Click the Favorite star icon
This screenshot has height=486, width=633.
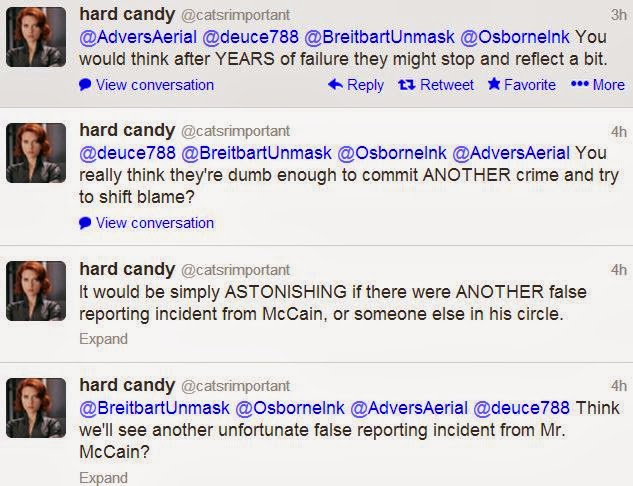click(x=494, y=85)
